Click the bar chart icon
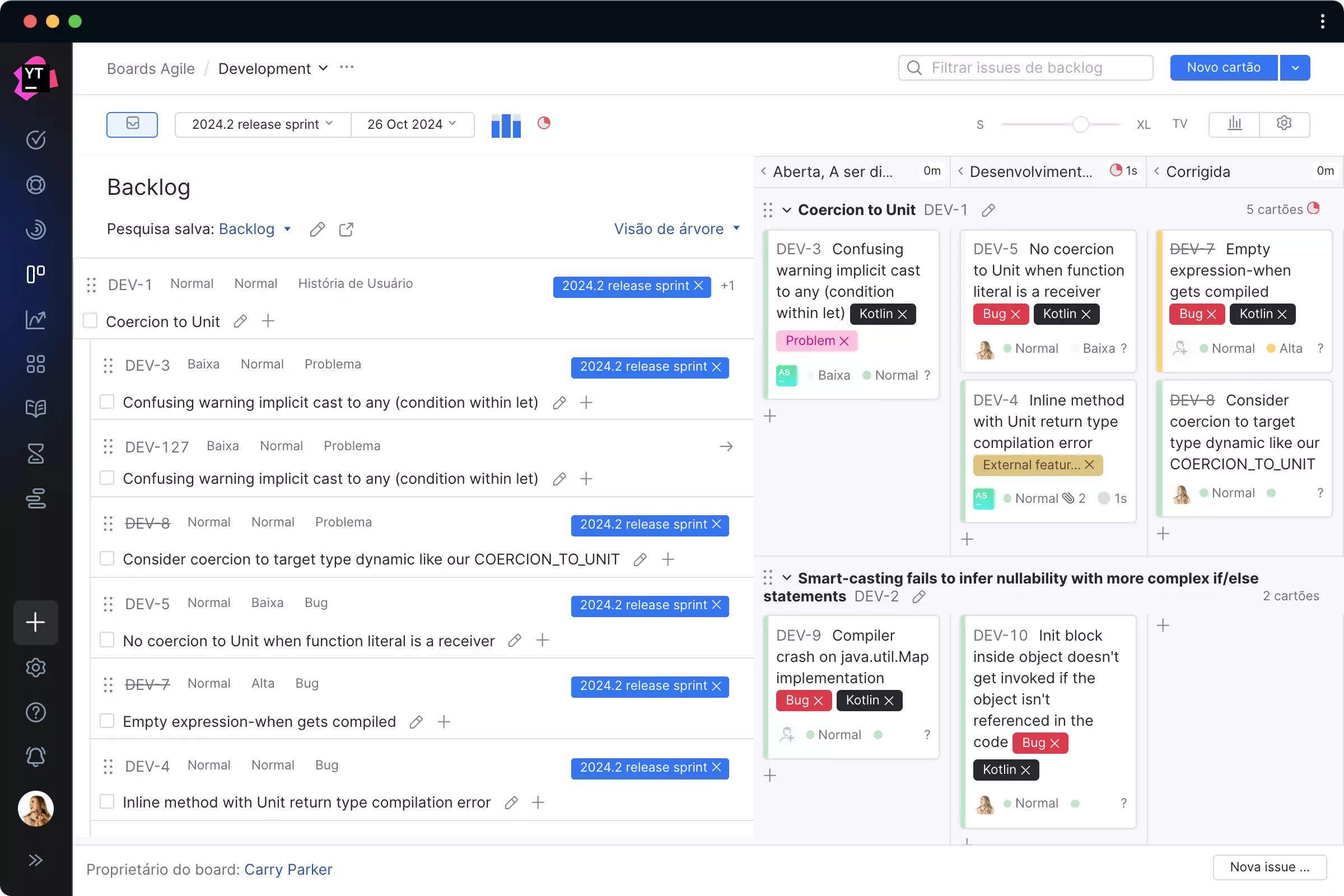 (x=506, y=124)
